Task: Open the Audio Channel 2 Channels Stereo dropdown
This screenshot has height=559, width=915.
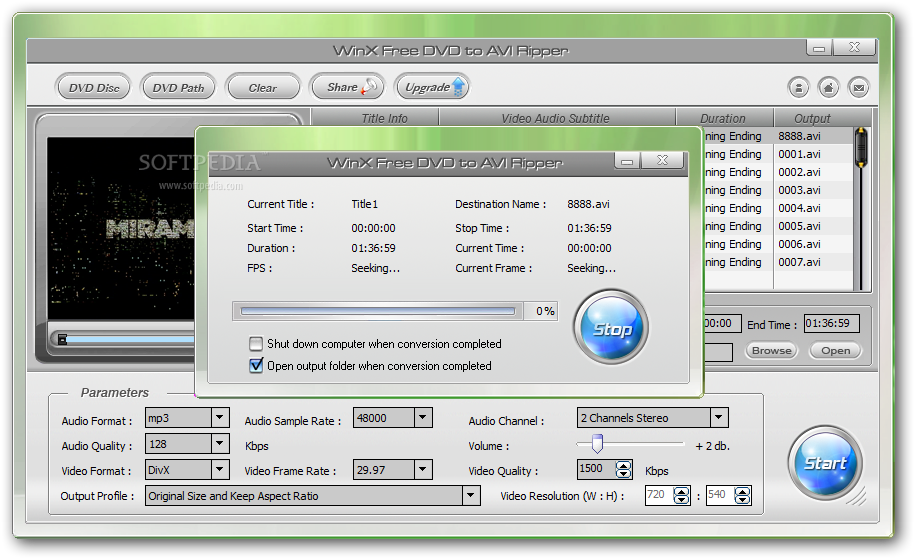Action: (x=719, y=418)
